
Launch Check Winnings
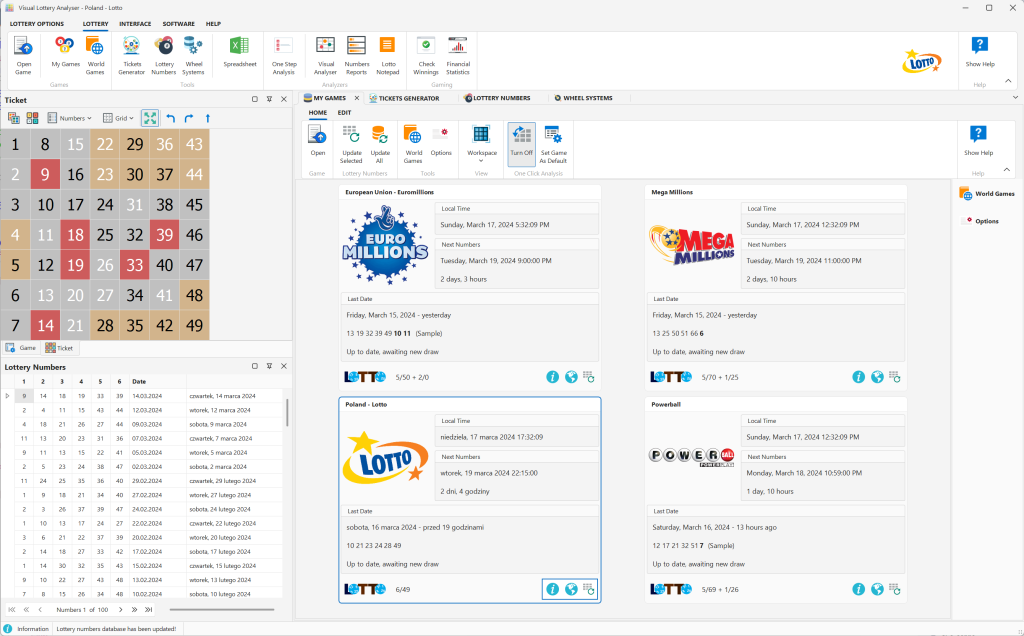pos(426,54)
